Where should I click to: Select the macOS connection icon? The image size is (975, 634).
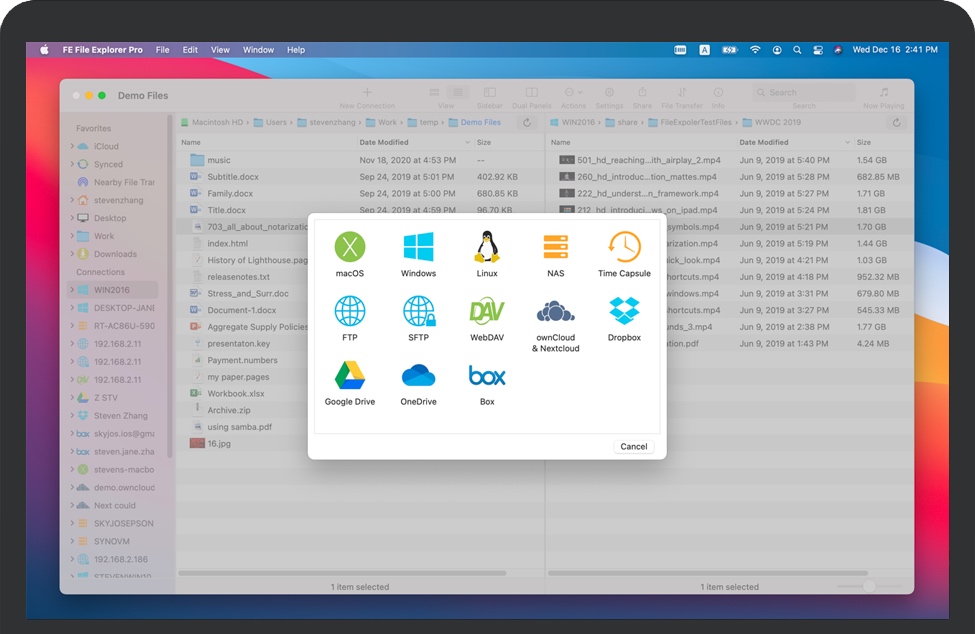(x=349, y=247)
